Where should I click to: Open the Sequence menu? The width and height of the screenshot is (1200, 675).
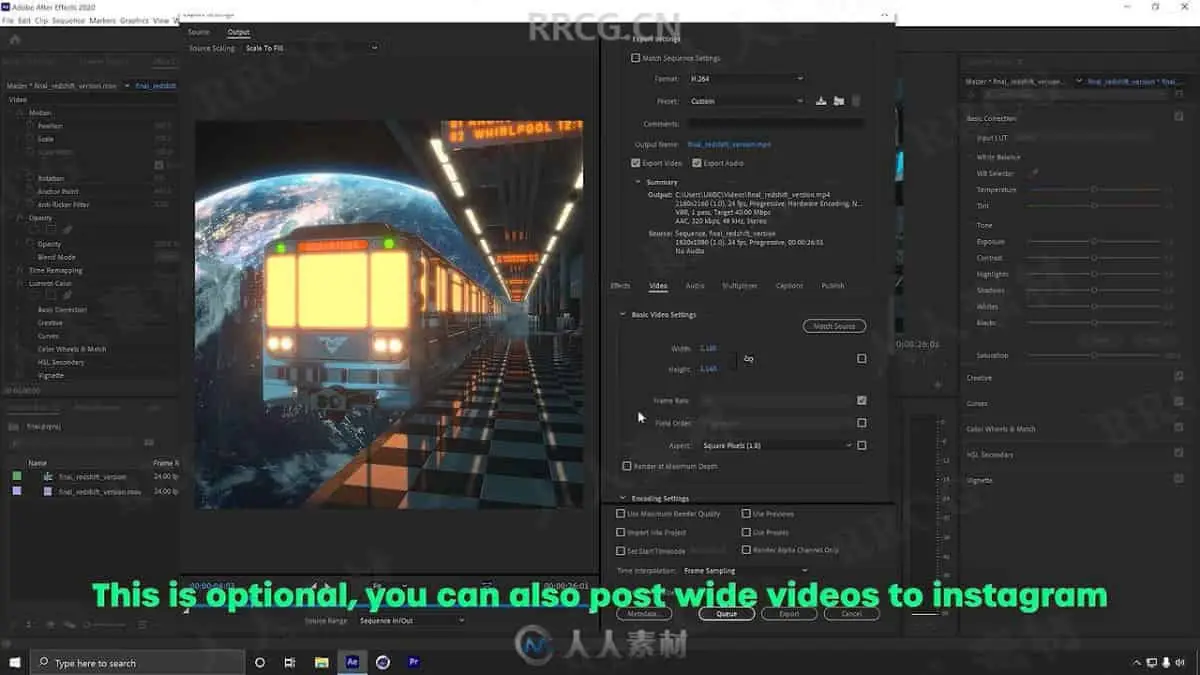pos(68,20)
